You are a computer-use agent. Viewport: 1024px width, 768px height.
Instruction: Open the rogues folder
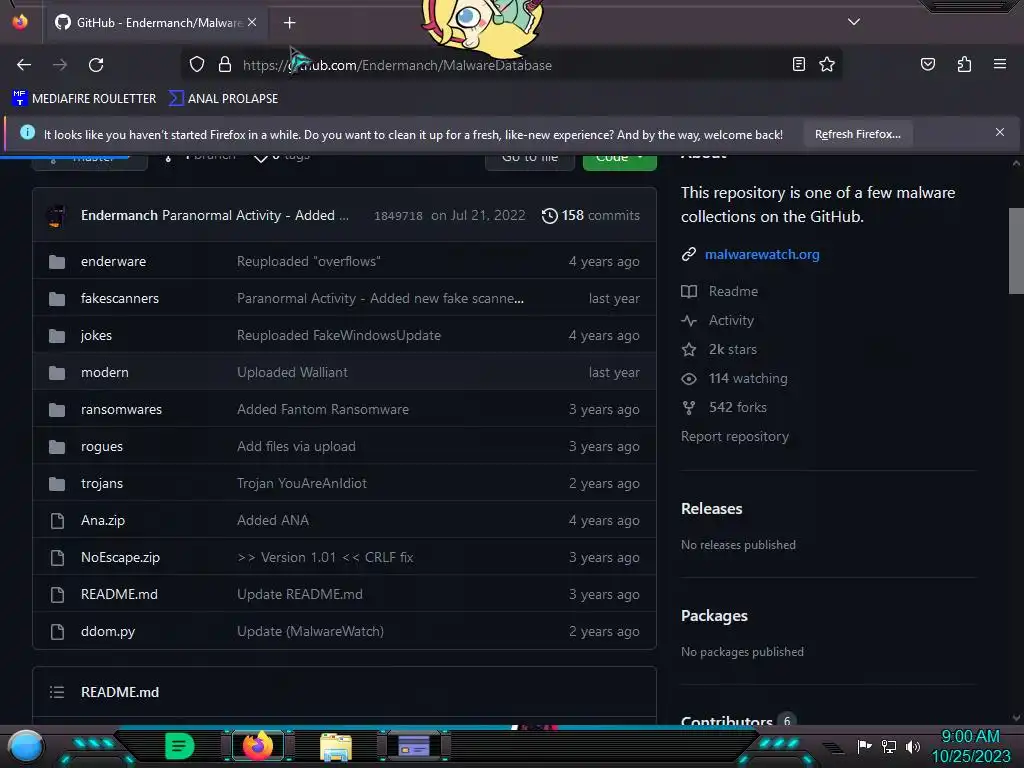102,447
